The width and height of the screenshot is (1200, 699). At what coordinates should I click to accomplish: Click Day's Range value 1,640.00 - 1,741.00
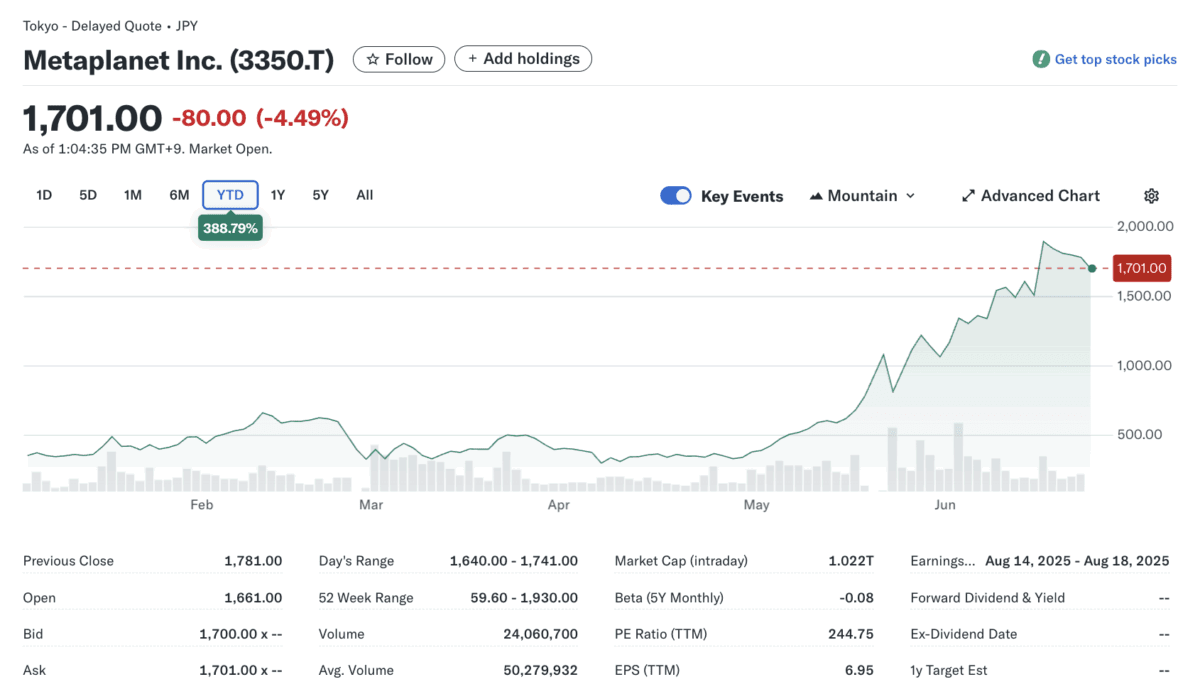tap(514, 561)
